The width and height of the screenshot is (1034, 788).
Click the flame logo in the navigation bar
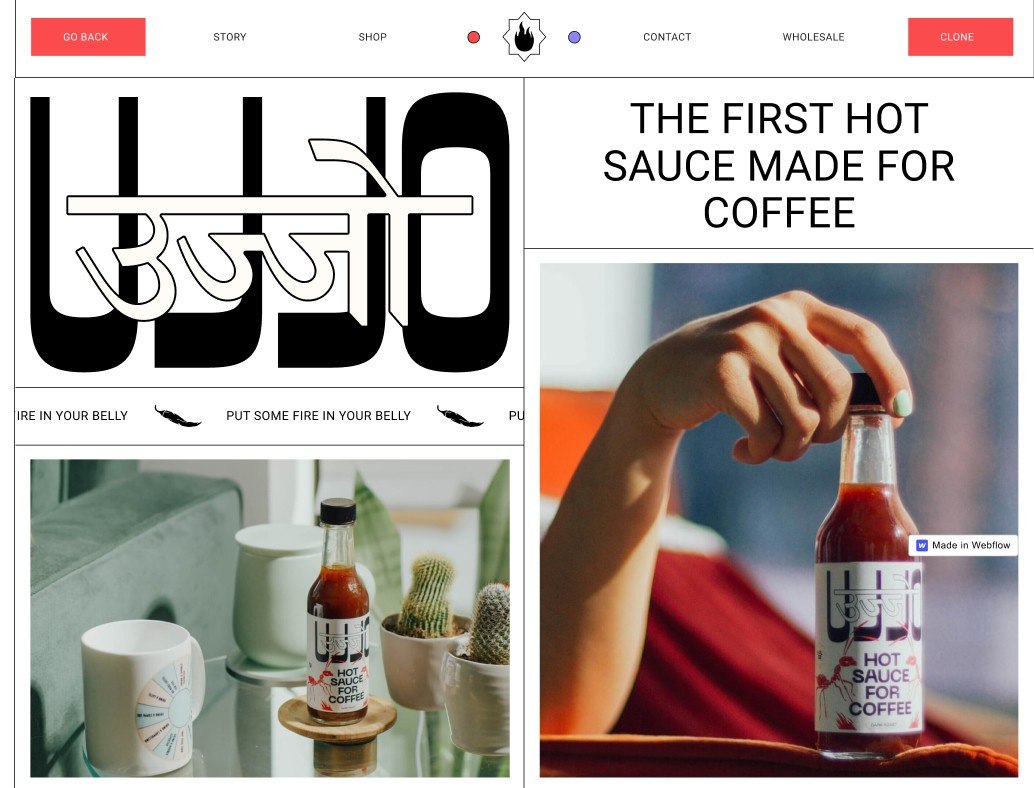click(524, 37)
